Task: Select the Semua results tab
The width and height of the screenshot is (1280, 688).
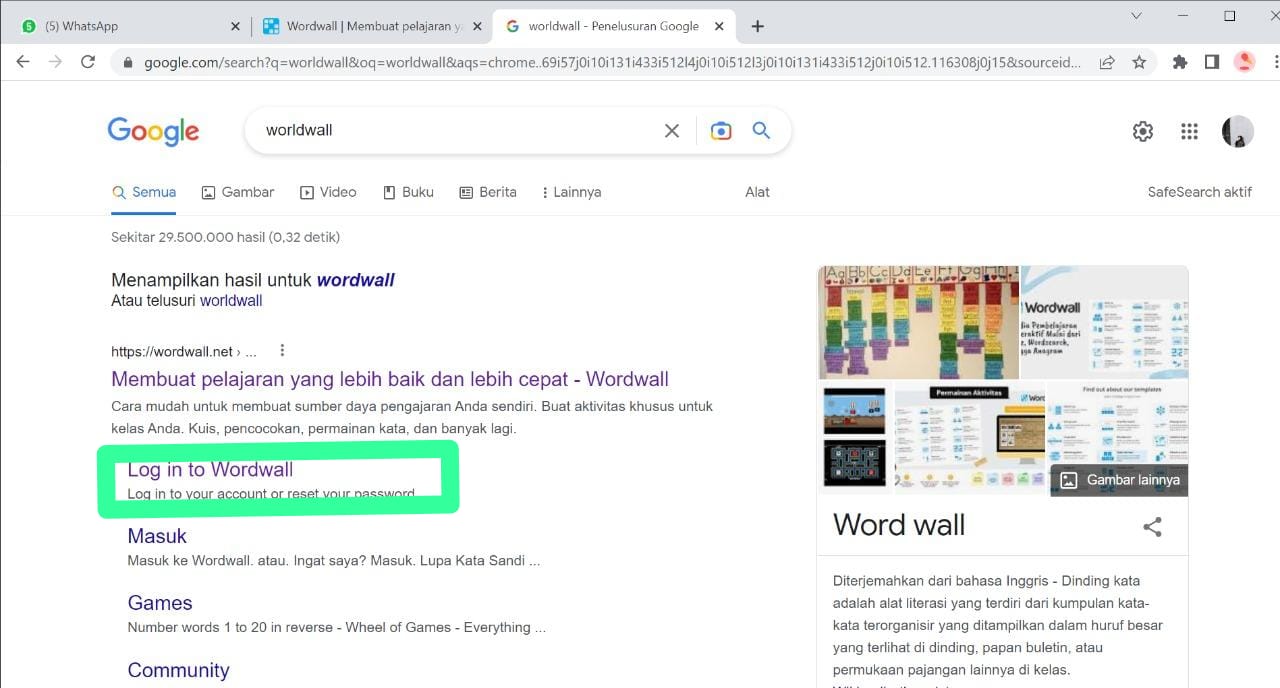Action: click(x=144, y=192)
